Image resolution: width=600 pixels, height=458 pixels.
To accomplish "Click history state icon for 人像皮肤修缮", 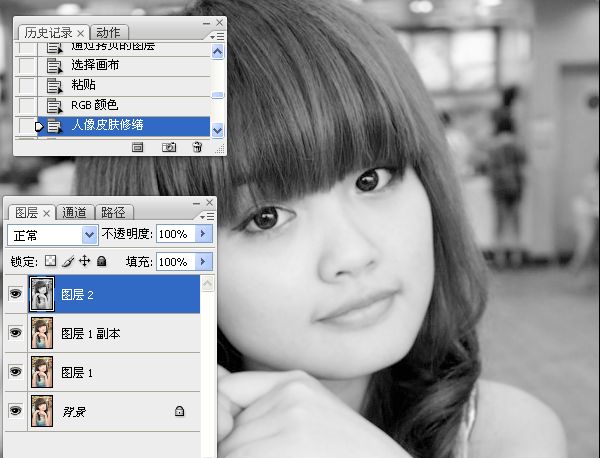I will (54, 126).
